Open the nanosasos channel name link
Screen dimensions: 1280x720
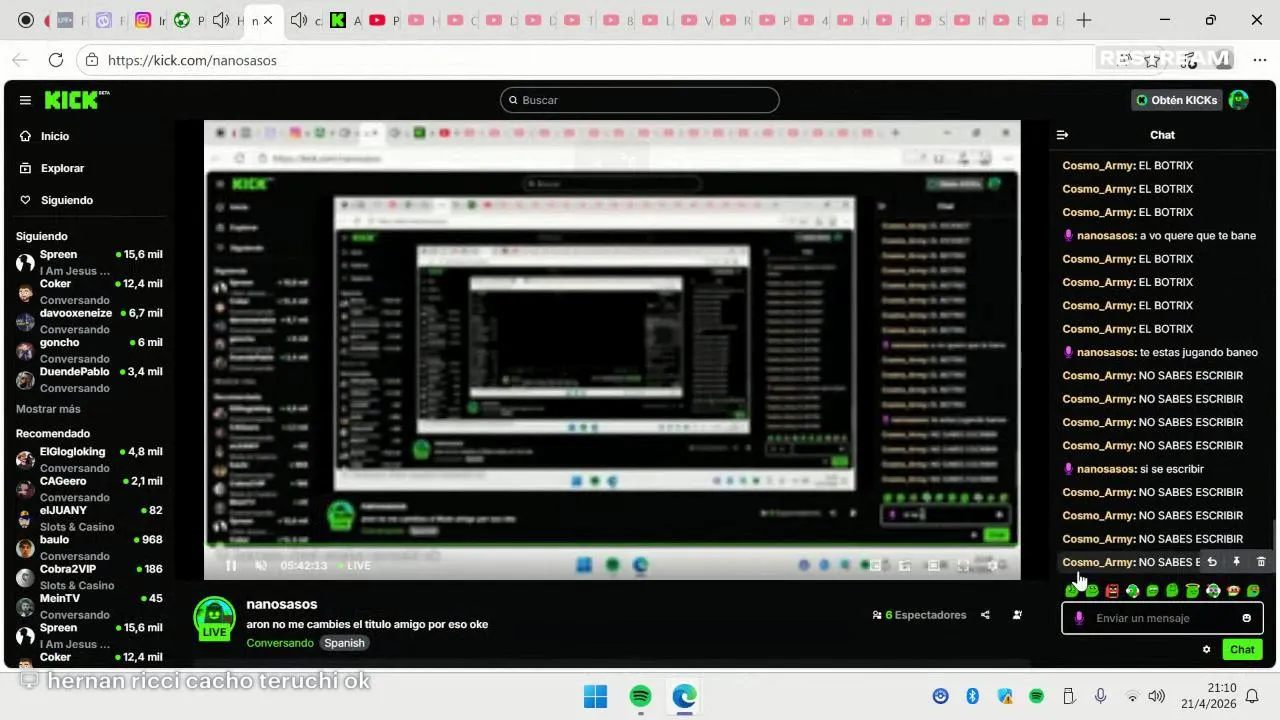click(282, 604)
